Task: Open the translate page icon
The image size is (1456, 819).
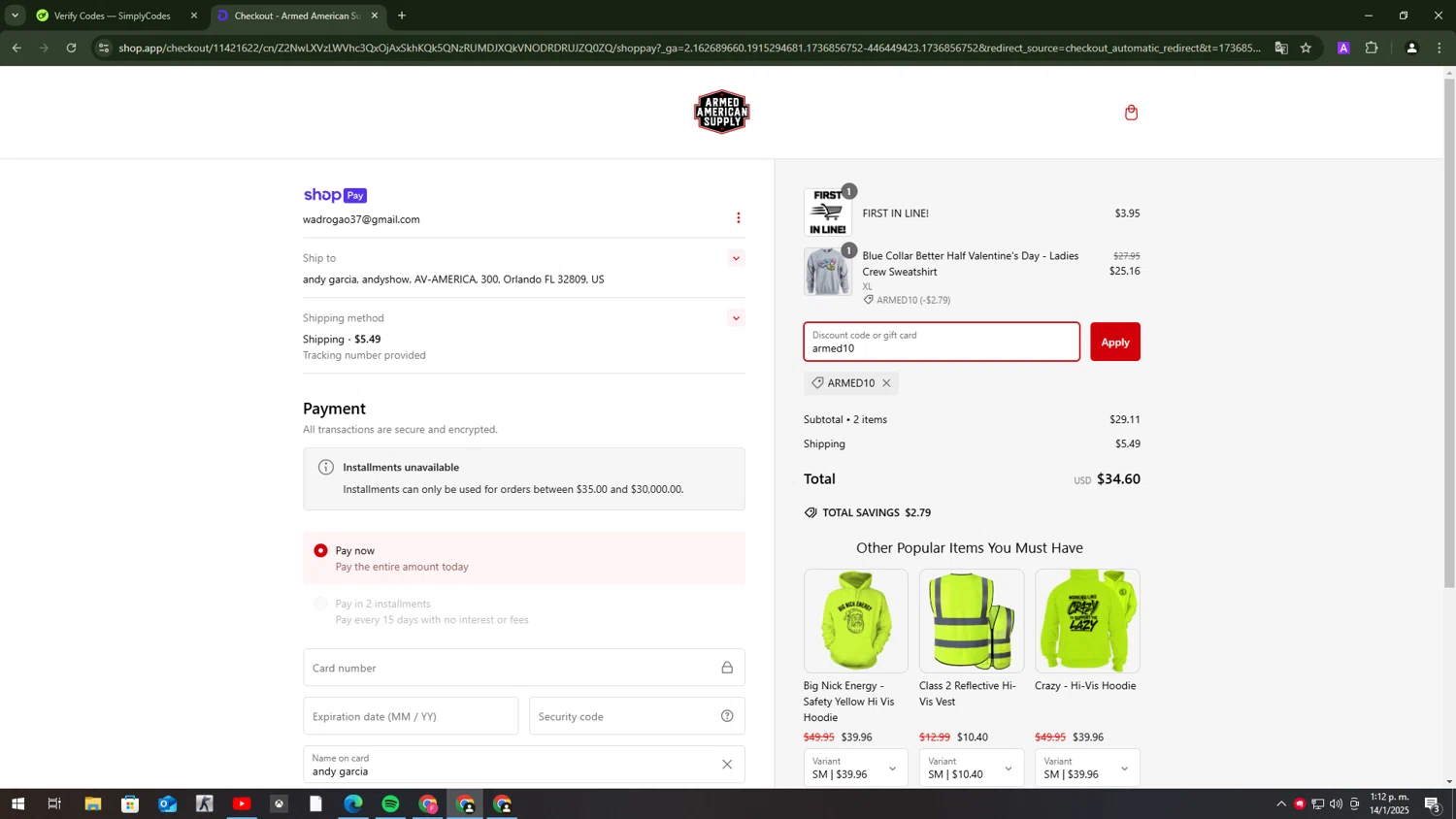Action: (x=1281, y=48)
